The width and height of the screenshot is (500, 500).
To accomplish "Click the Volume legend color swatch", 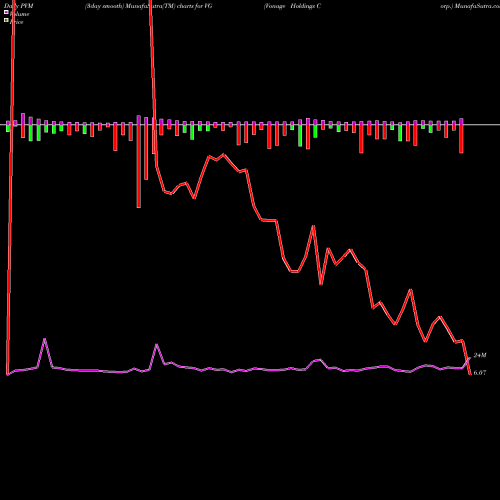I will 6,12.
